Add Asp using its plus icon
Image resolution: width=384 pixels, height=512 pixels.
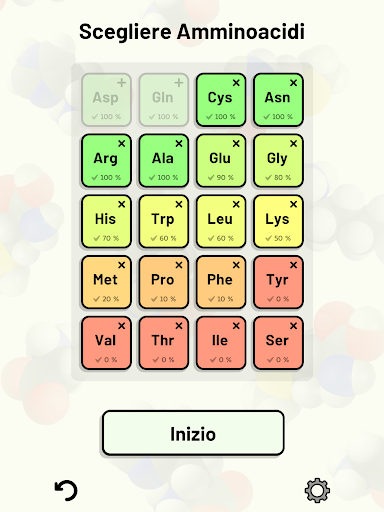click(x=122, y=83)
